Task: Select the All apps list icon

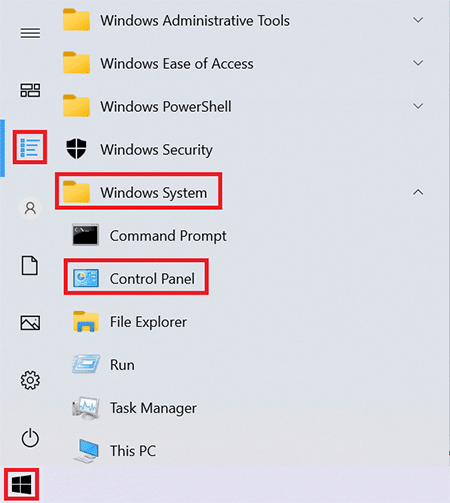Action: (30, 147)
